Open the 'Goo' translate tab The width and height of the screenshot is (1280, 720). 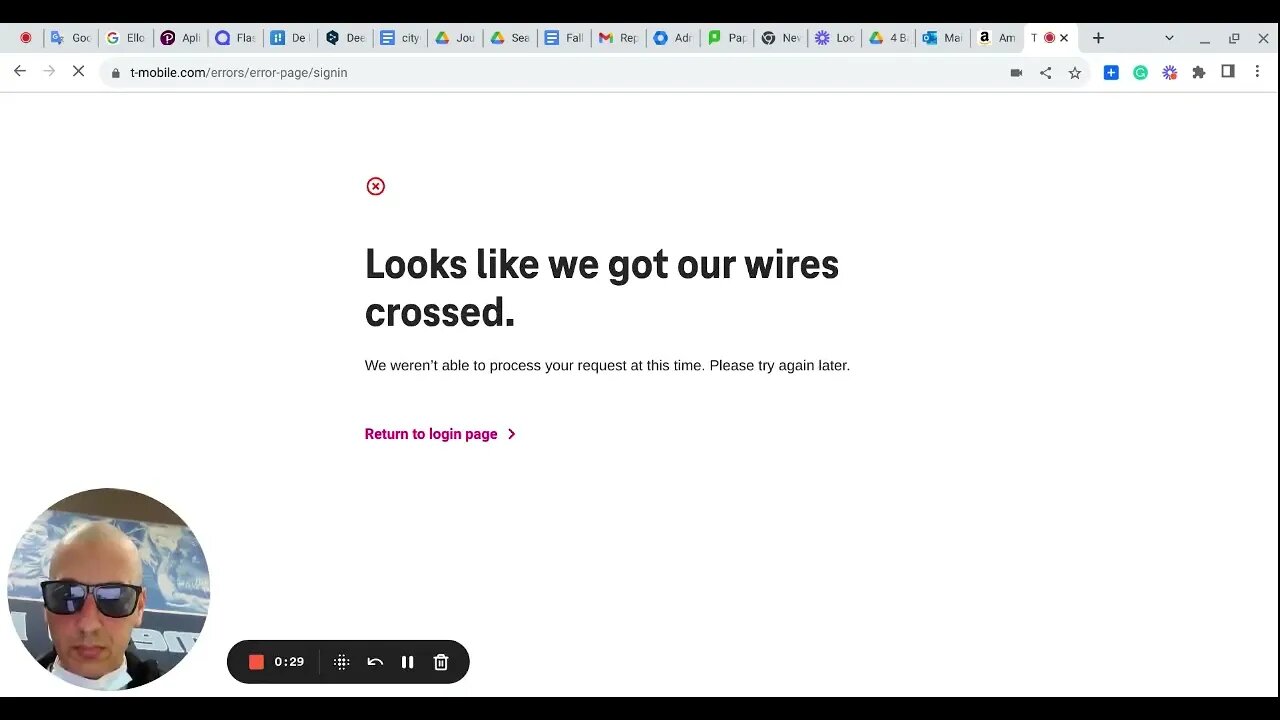click(x=70, y=38)
